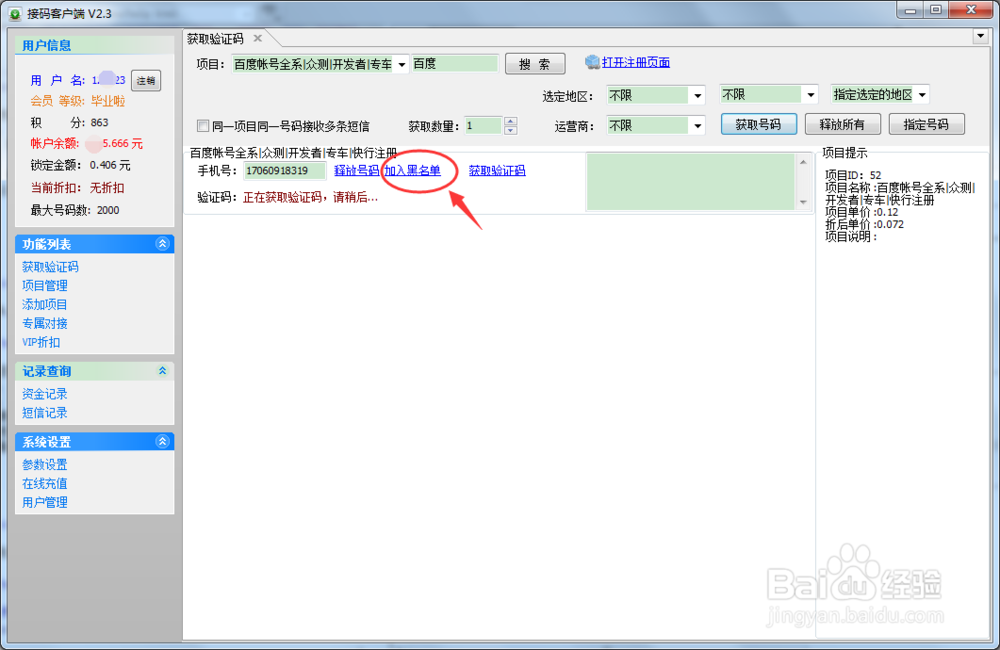Screen dimensions: 1000x650
Task: Increase 获取数量 with up arrow
Action: point(510,121)
